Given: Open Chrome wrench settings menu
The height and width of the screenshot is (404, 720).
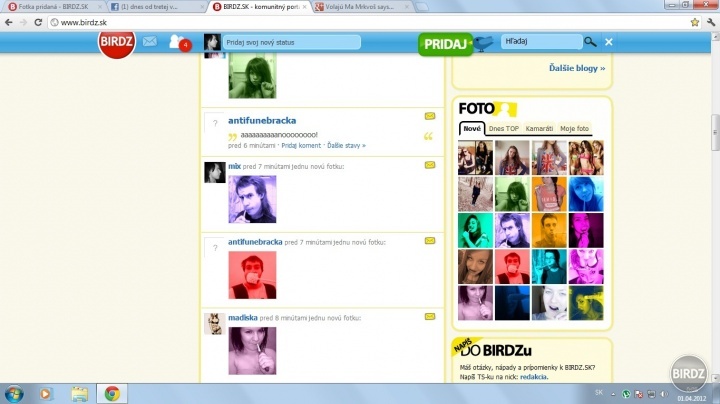Looking at the screenshot, I should pos(711,22).
